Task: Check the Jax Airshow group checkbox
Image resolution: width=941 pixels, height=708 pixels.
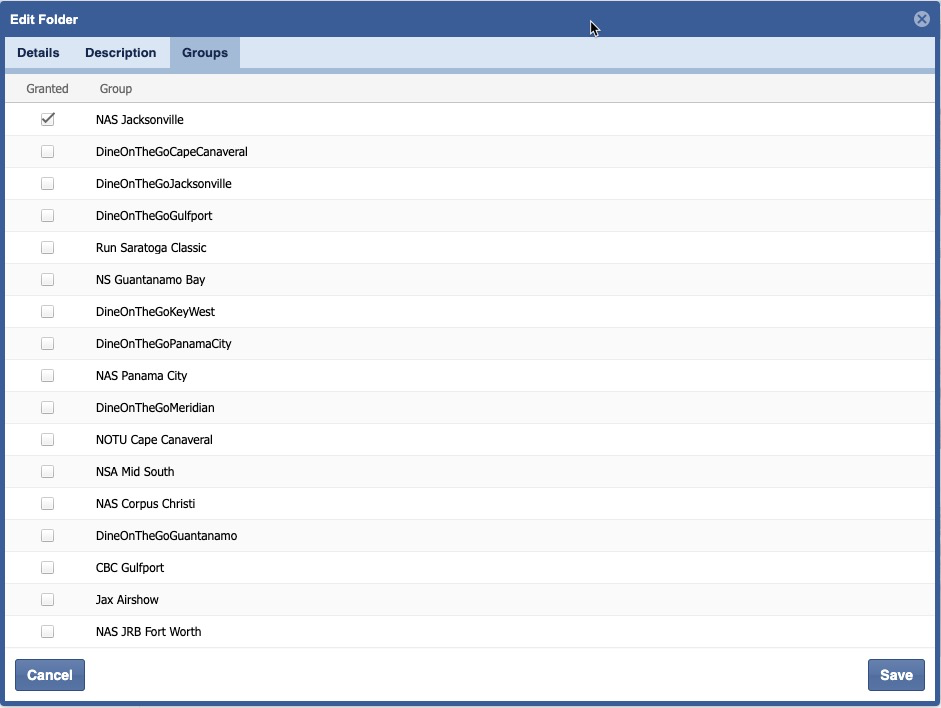Action: pos(47,600)
